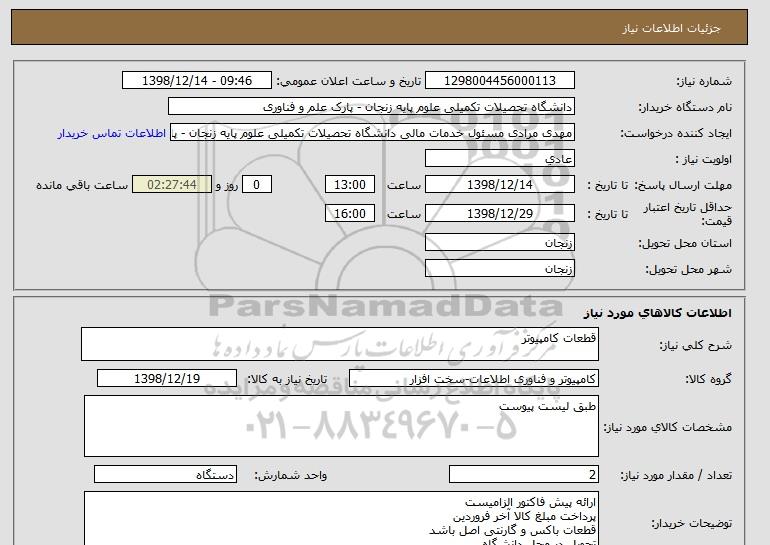The width and height of the screenshot is (770, 545).
Task: Select the public announcement date field 1398/12/14 - 09:46
Action: click(x=197, y=81)
